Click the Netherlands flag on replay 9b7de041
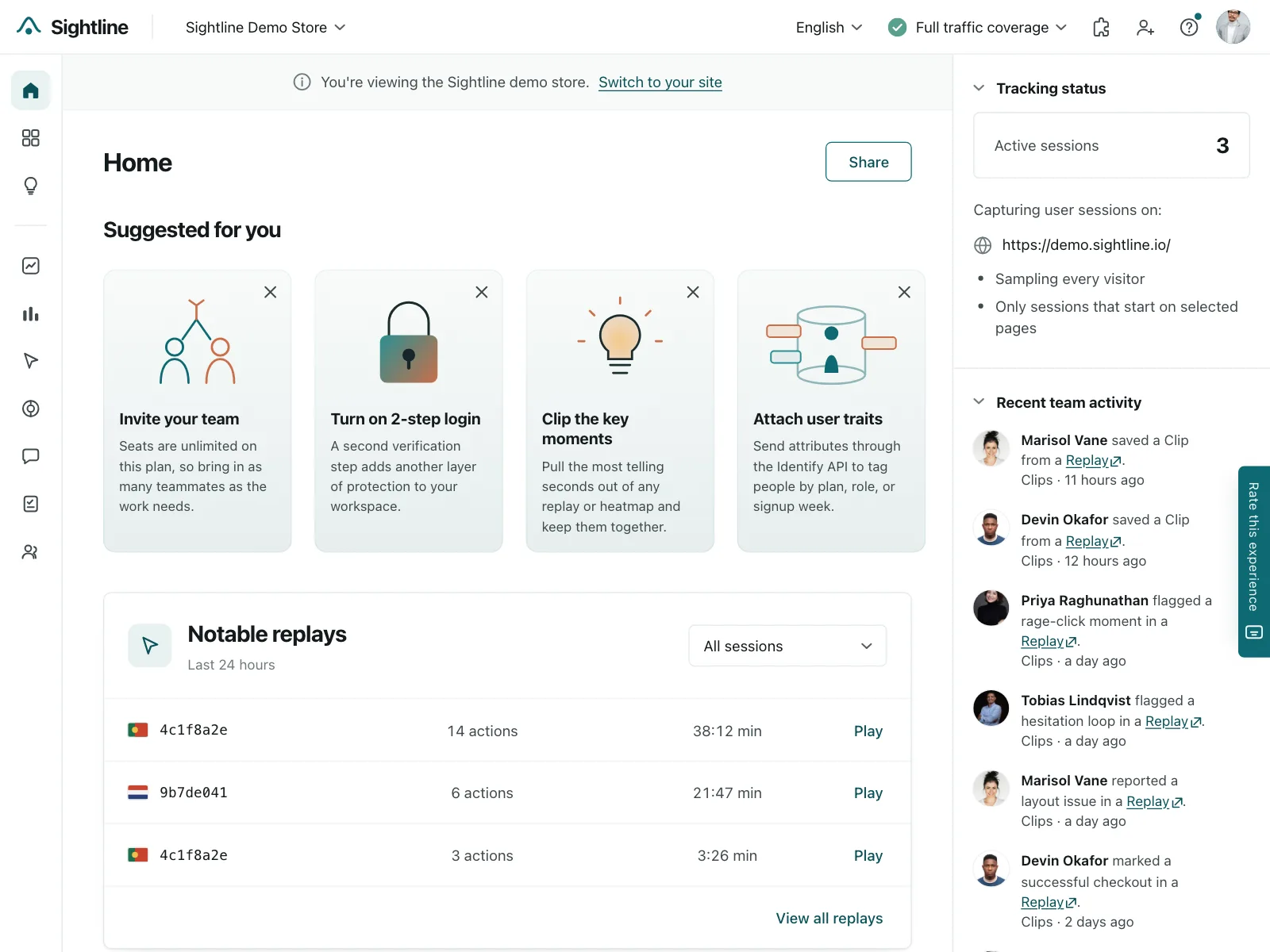Viewport: 1270px width, 952px height. click(138, 793)
